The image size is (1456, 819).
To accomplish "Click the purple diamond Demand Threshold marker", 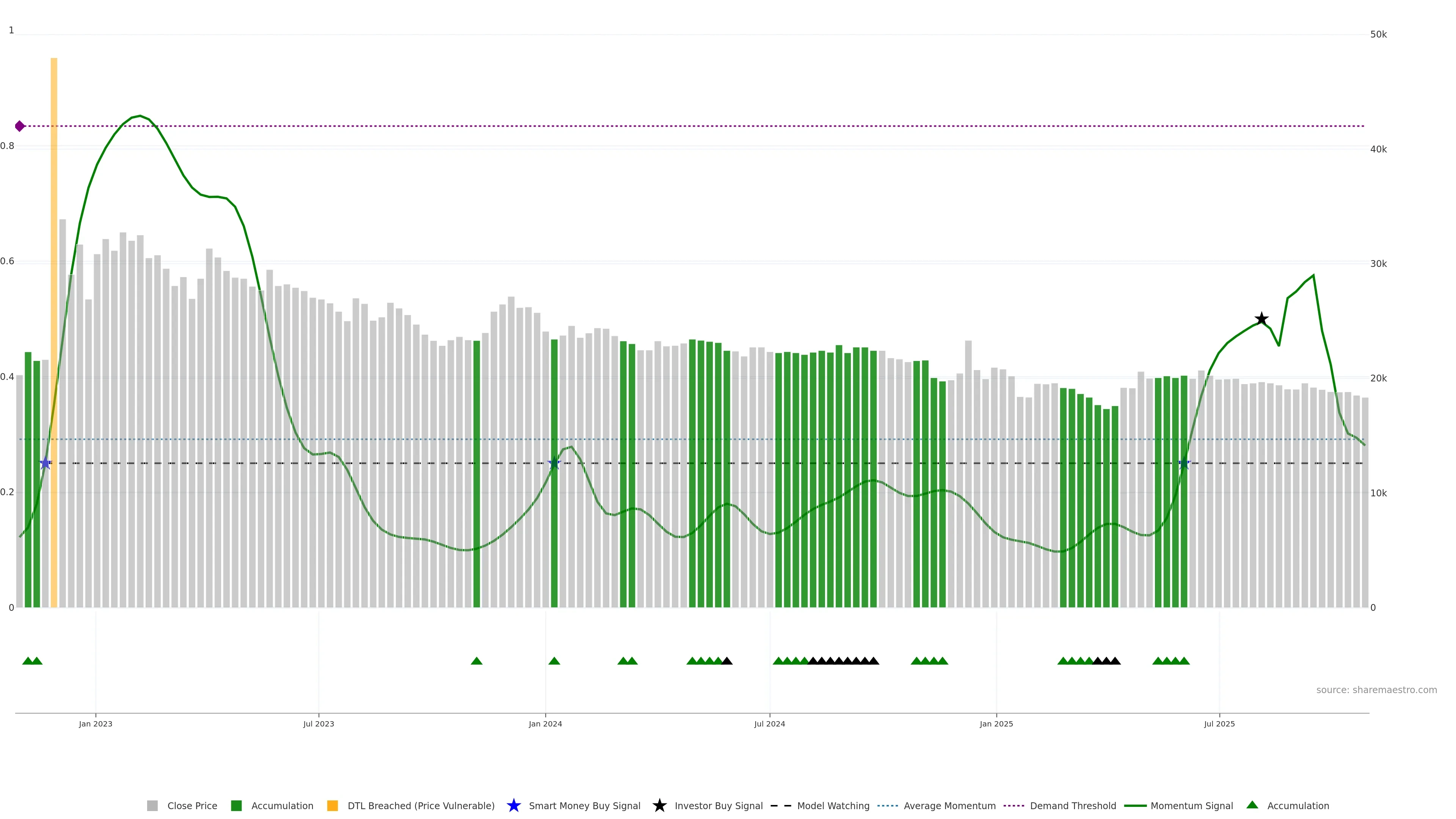I will pos(20,126).
